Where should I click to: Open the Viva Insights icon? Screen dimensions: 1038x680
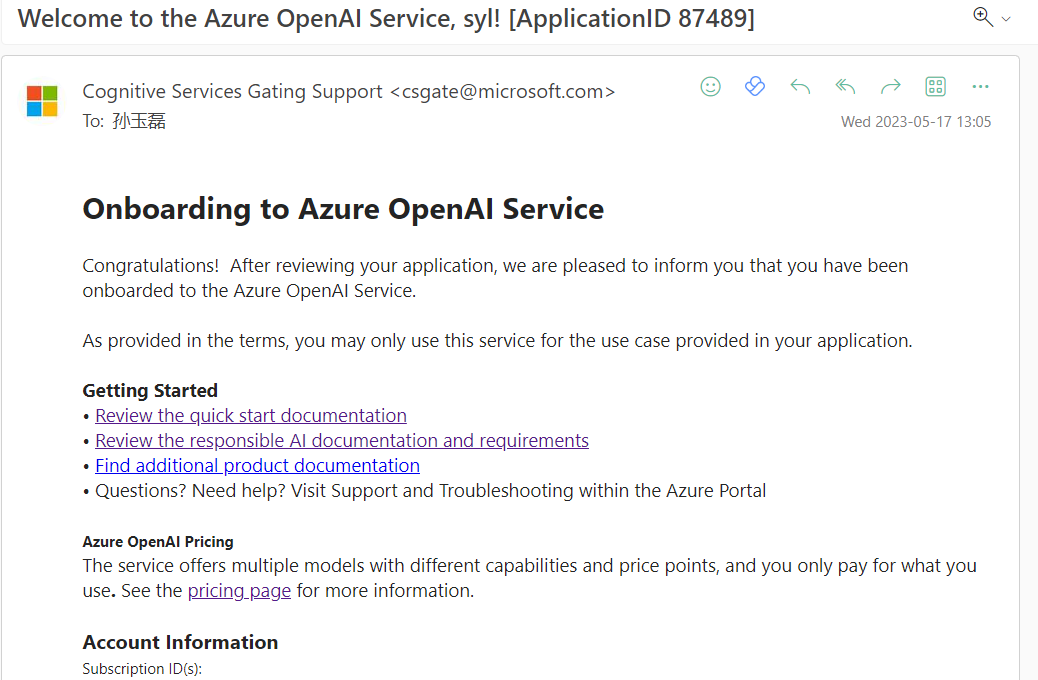coord(755,87)
